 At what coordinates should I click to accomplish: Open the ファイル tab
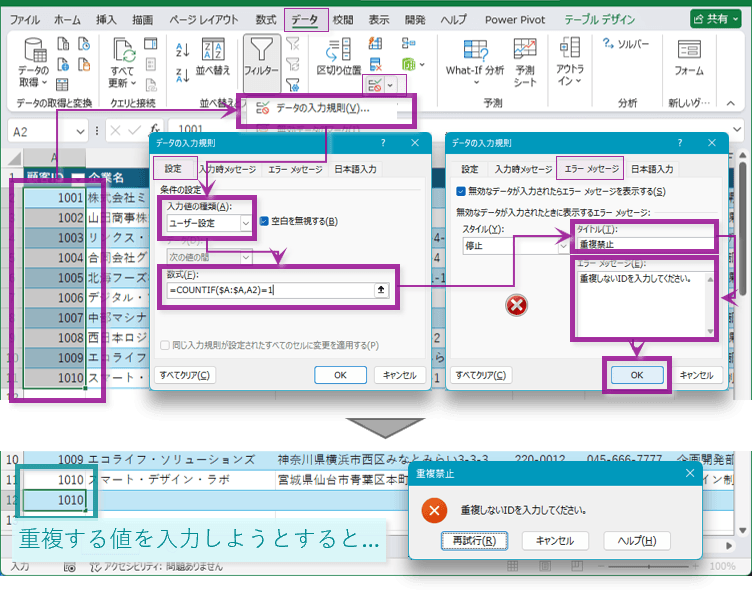(24, 20)
